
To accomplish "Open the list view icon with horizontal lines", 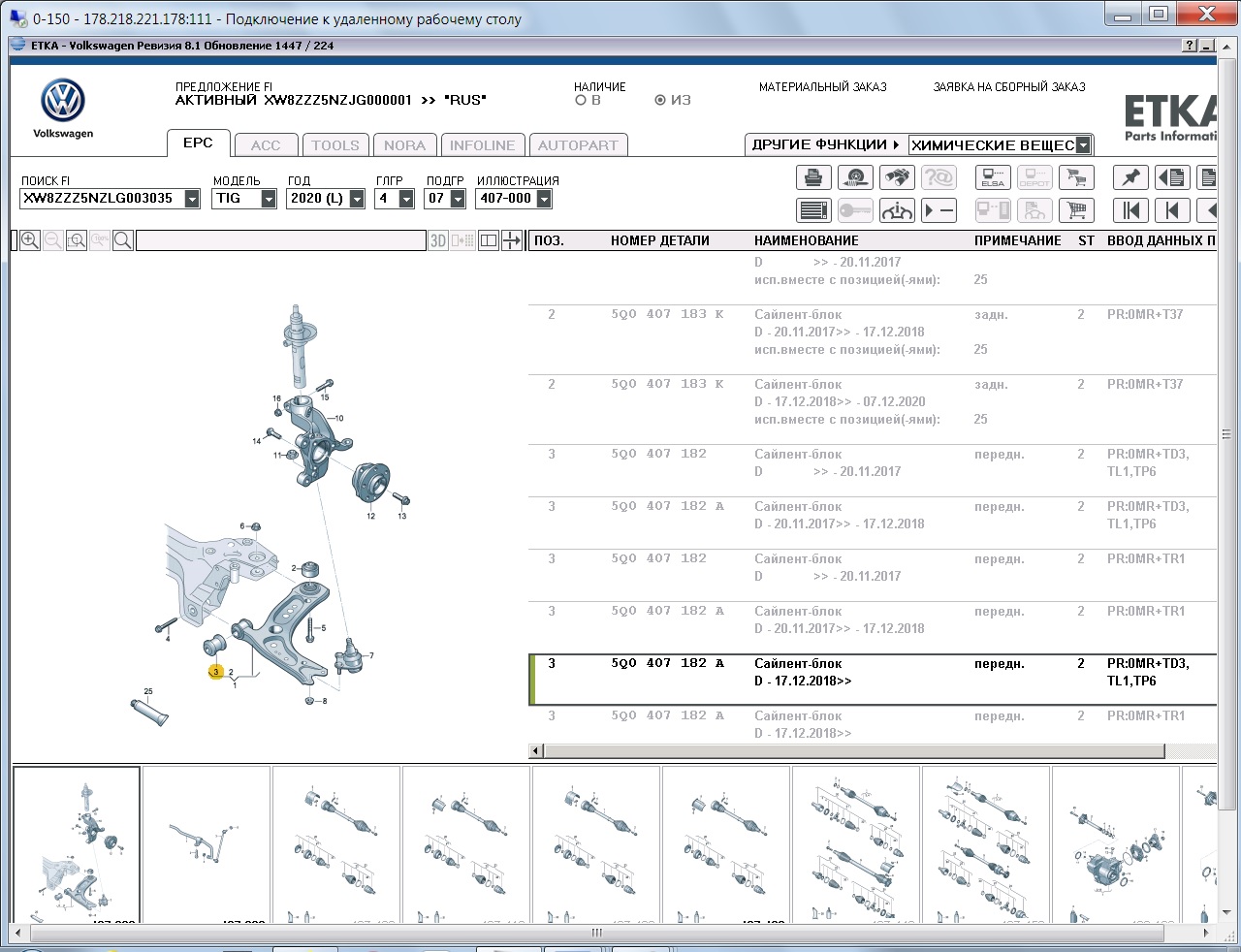I will 813,210.
